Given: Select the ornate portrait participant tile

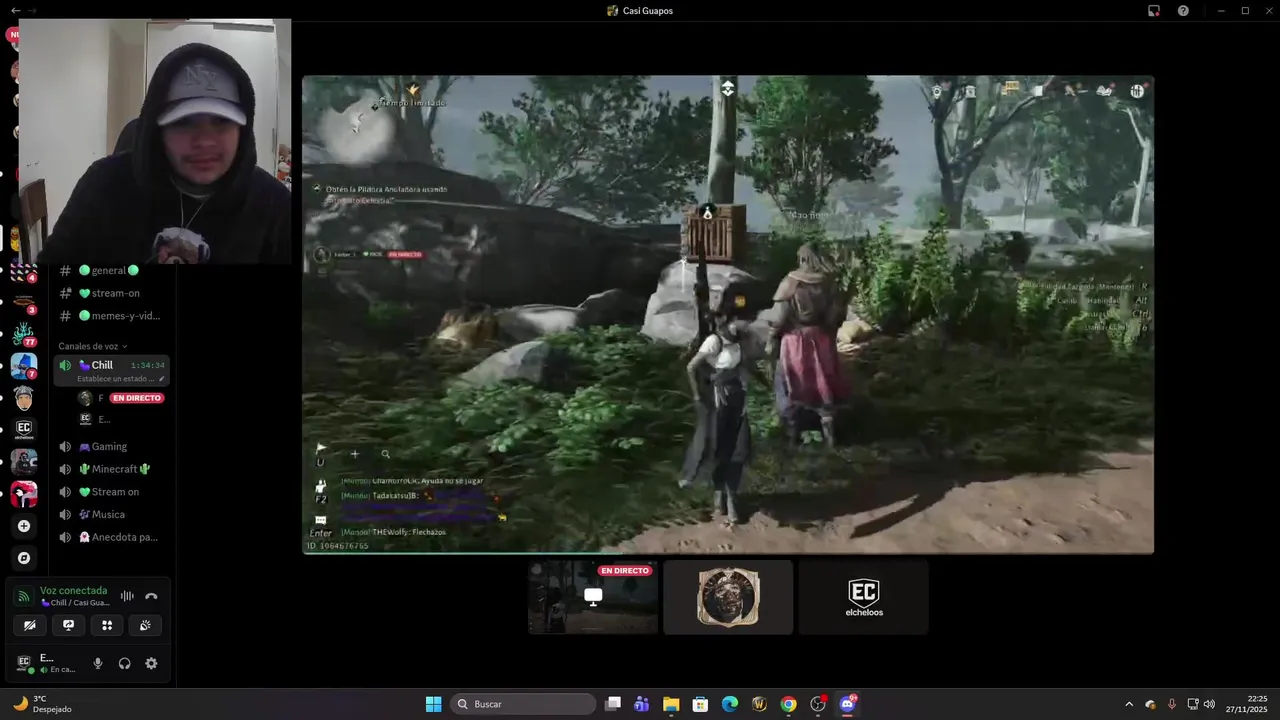Looking at the screenshot, I should (x=728, y=597).
